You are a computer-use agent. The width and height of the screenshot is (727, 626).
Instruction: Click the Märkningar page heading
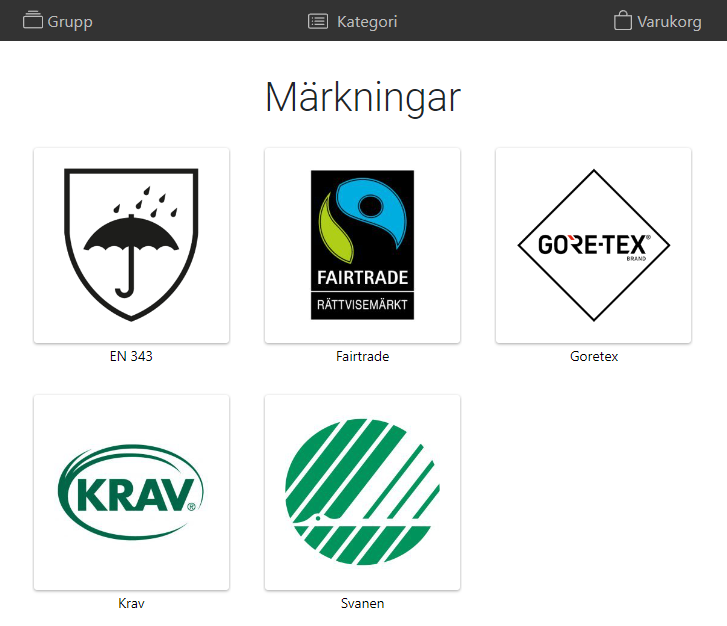362,97
